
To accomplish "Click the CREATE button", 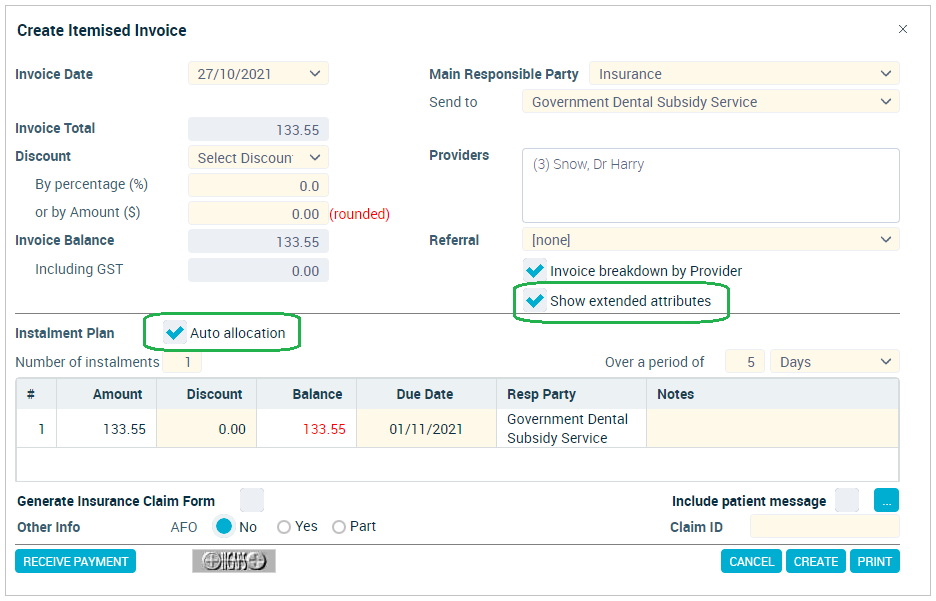I will point(815,561).
